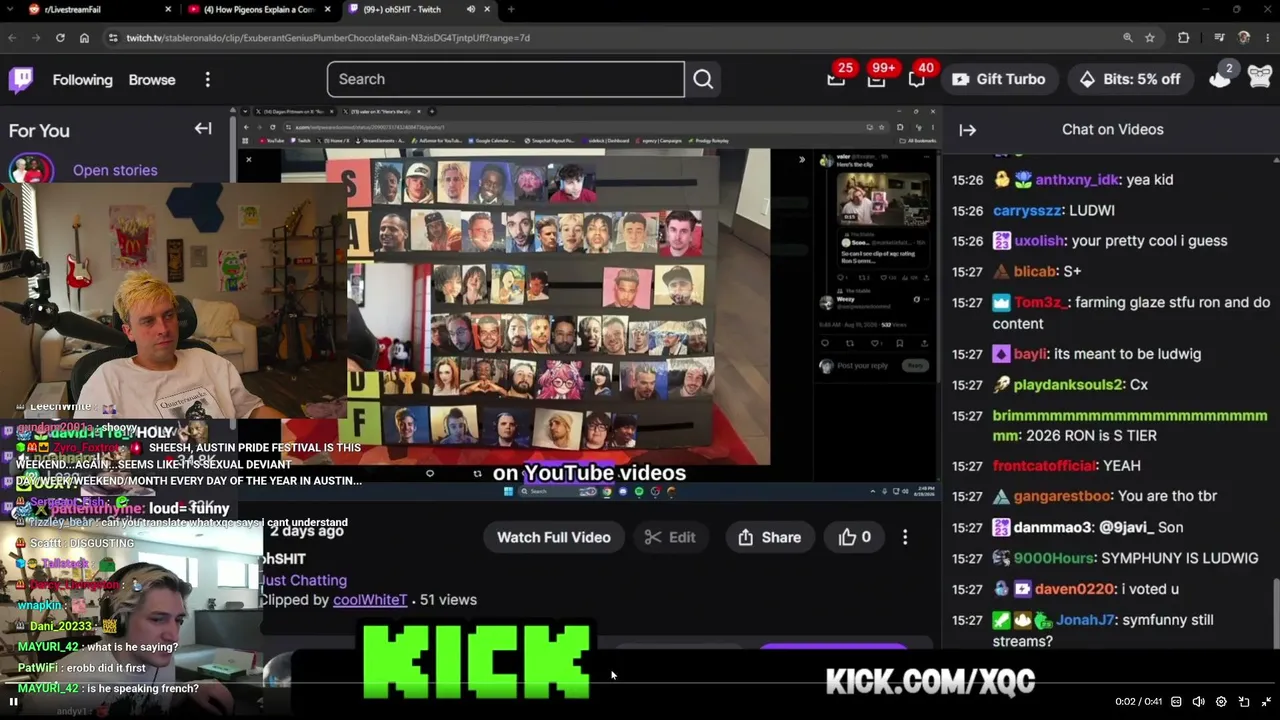Click chat username carrysszz
This screenshot has height=720, width=1280.
point(1028,211)
